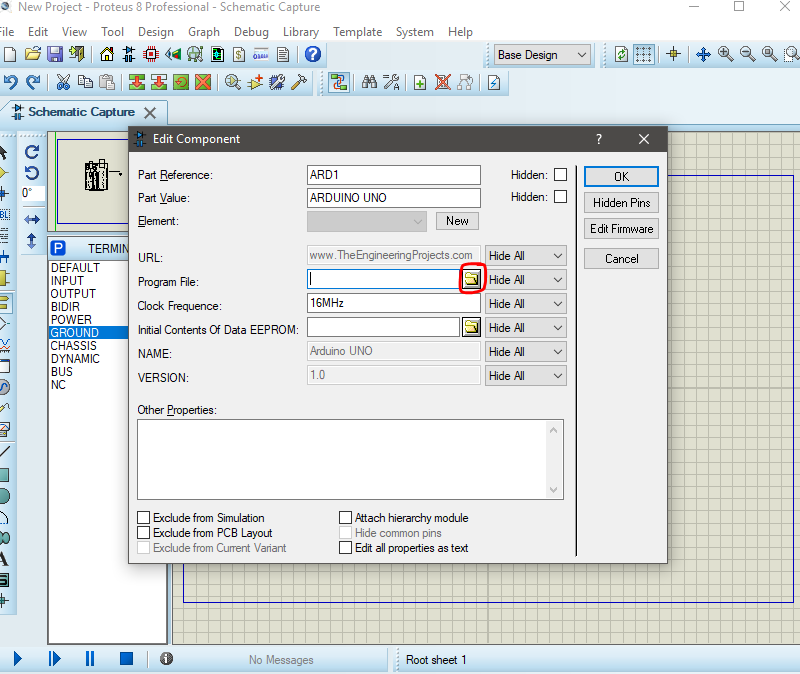Click the Save Project toolbar icon
The width and height of the screenshot is (800, 674).
point(55,54)
